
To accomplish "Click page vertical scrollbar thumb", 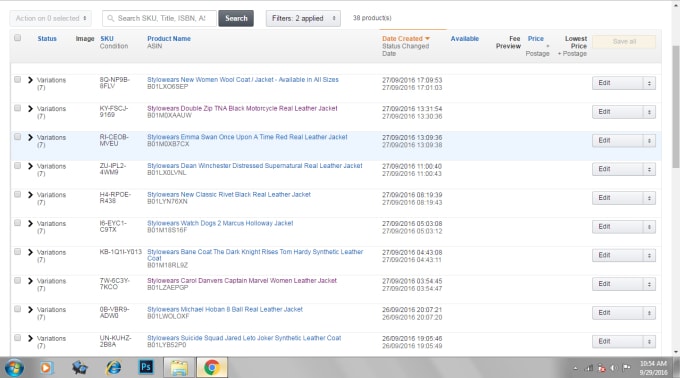I will pos(676,106).
